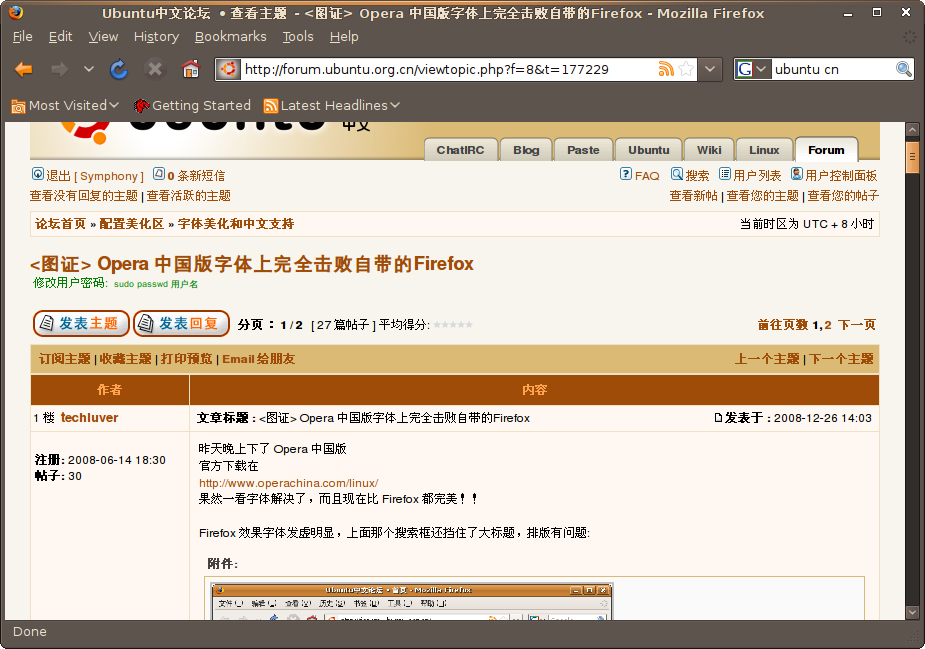Viewport: 925px width, 649px height.
Task: Switch to the Wiki tab
Action: [x=709, y=150]
